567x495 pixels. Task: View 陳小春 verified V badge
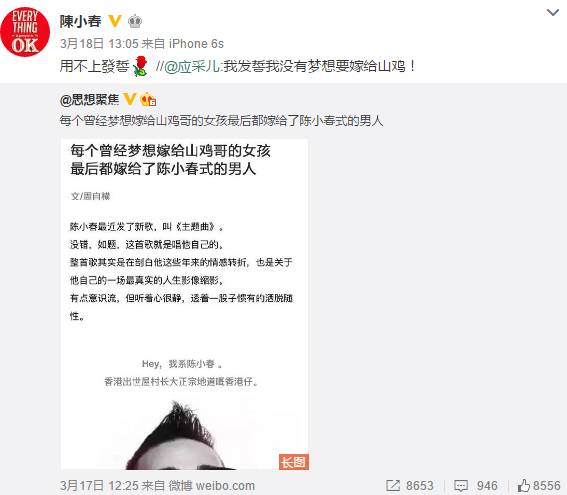coord(115,21)
